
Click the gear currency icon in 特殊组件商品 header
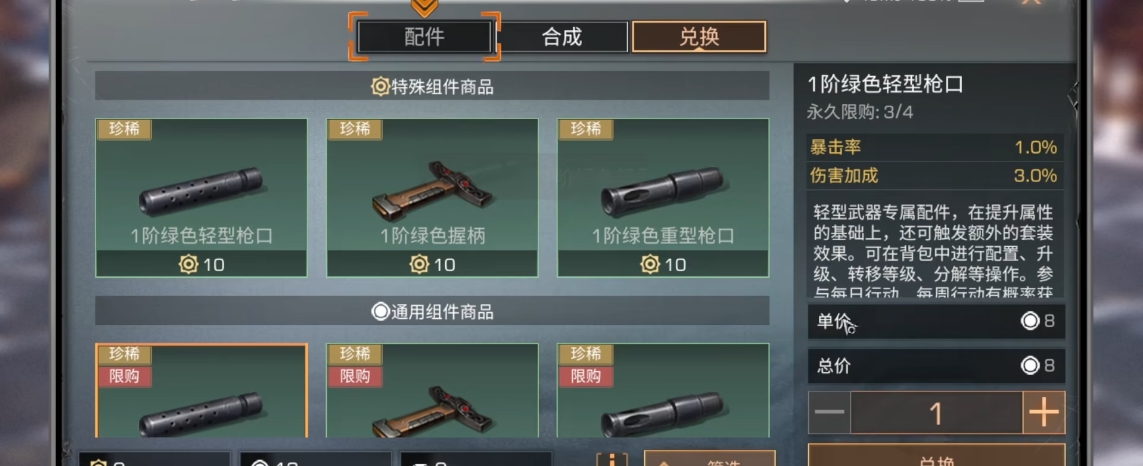pos(380,88)
